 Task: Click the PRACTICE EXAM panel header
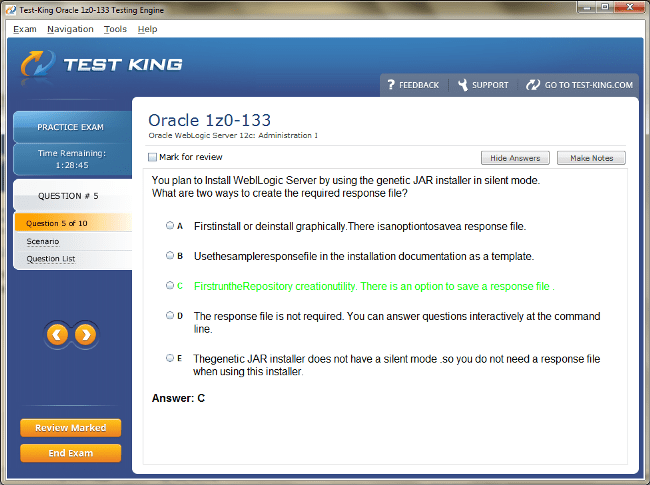click(x=73, y=127)
